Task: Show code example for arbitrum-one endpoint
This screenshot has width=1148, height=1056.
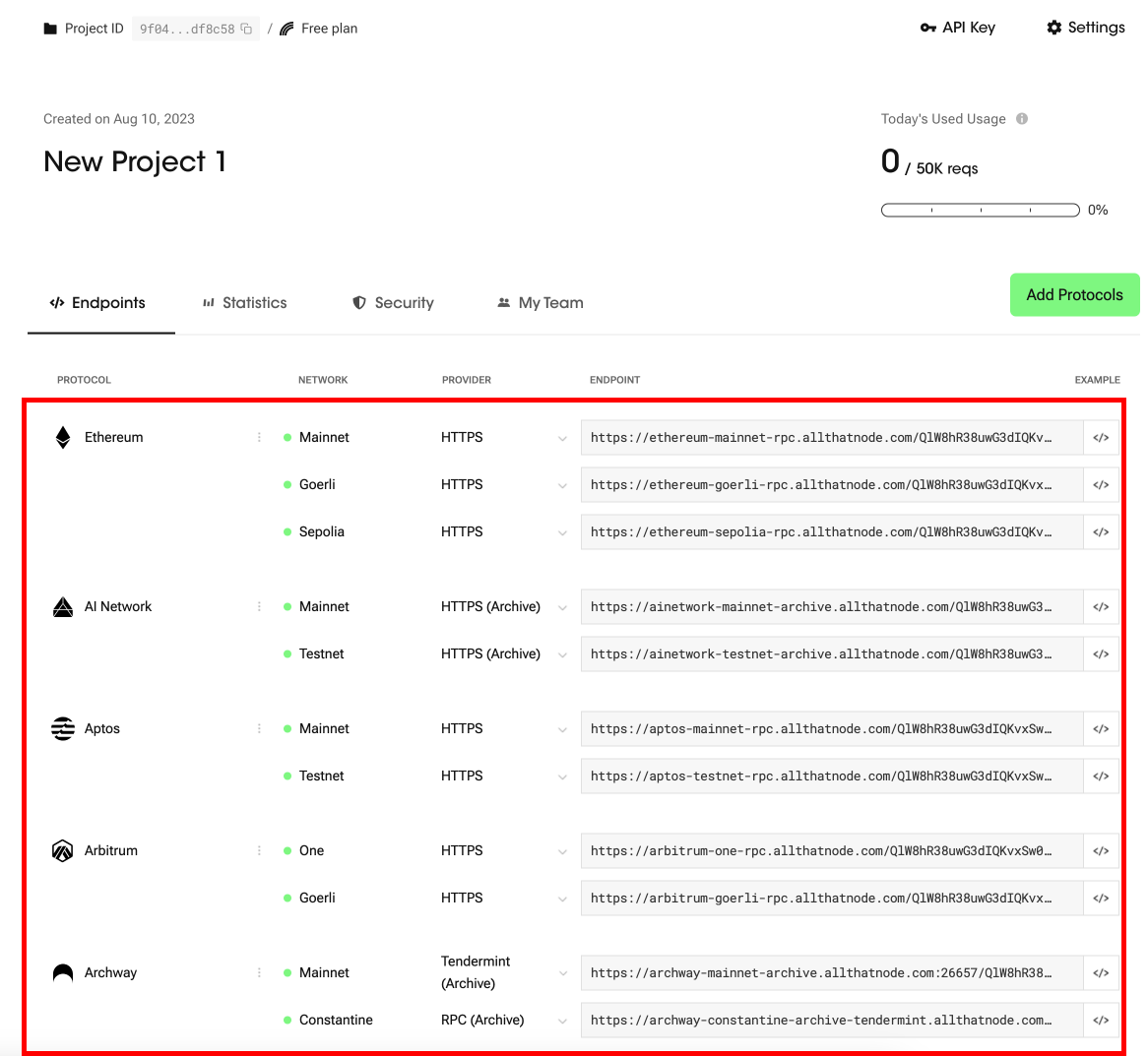Action: [x=1101, y=851]
